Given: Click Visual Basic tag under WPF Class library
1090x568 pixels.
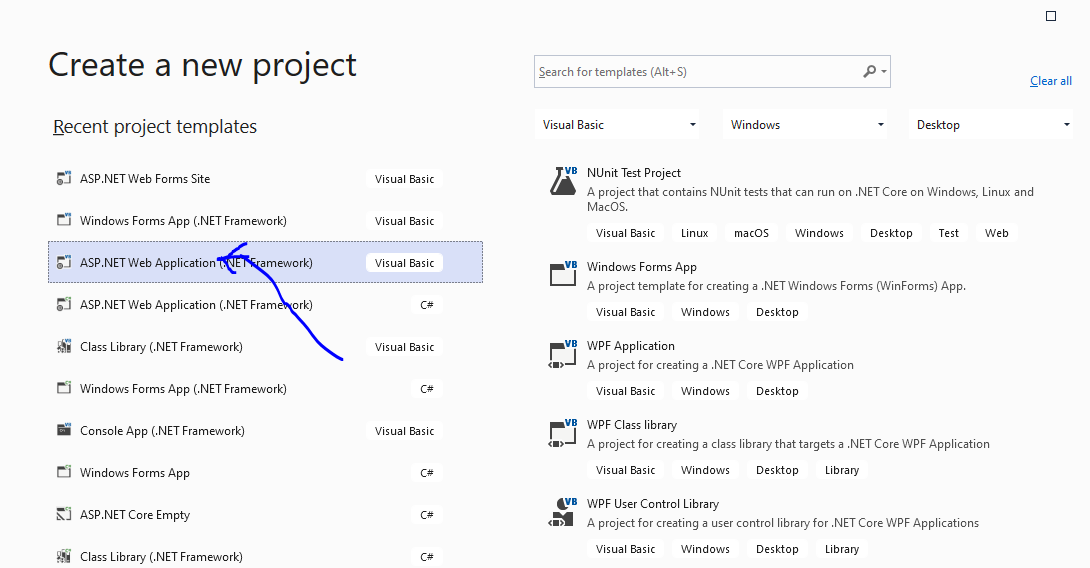Looking at the screenshot, I should 625,470.
